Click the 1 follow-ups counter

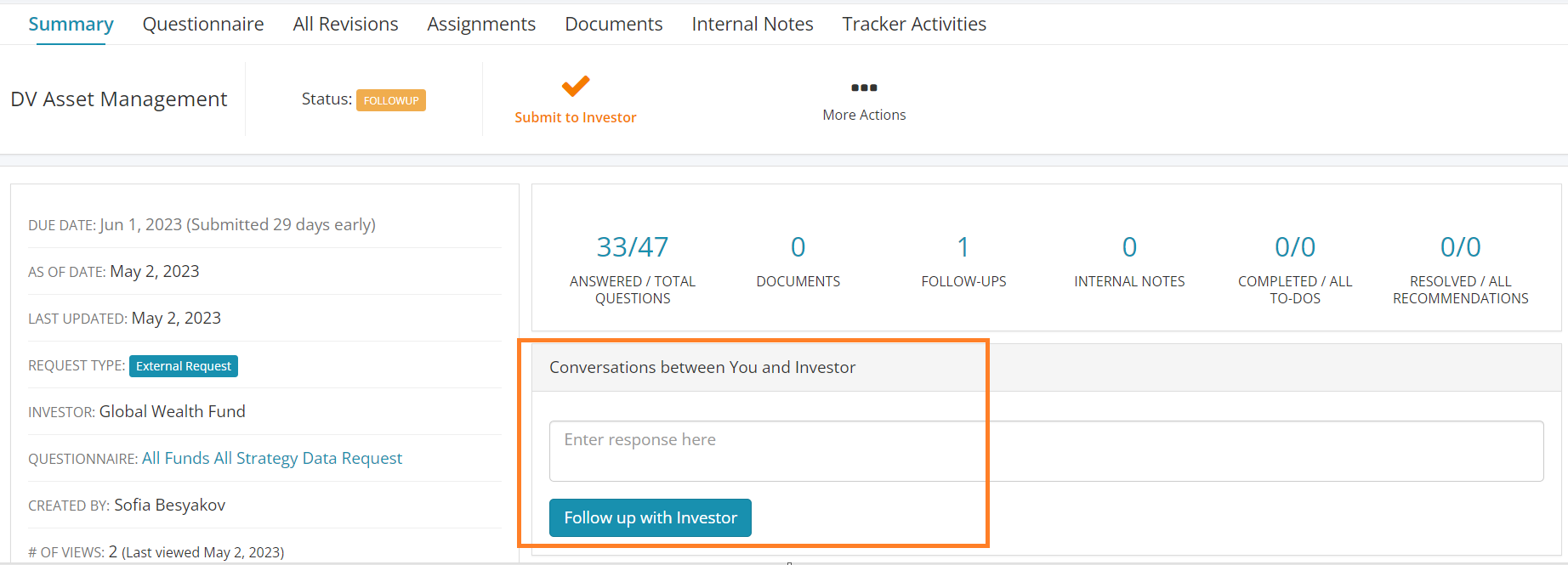(963, 247)
